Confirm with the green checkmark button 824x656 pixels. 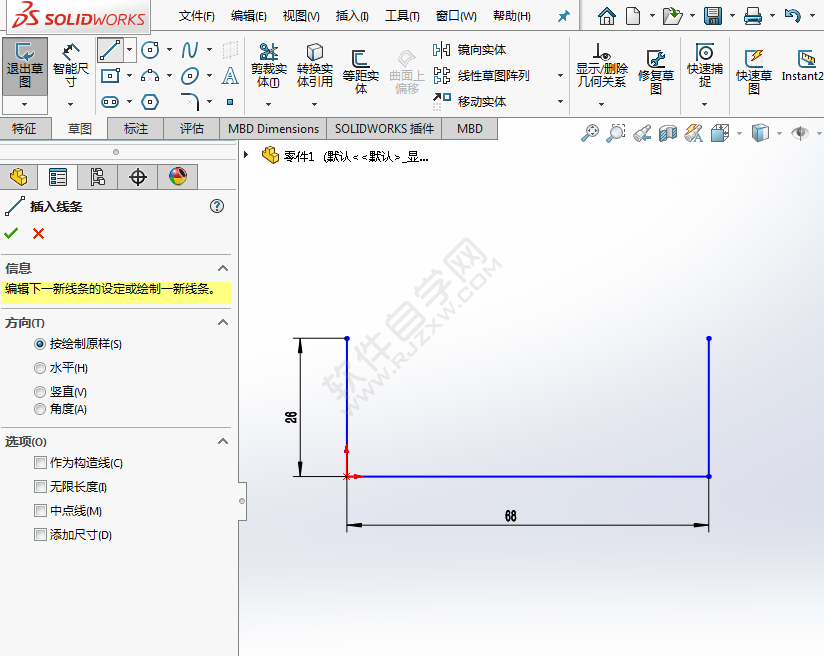(x=12, y=233)
